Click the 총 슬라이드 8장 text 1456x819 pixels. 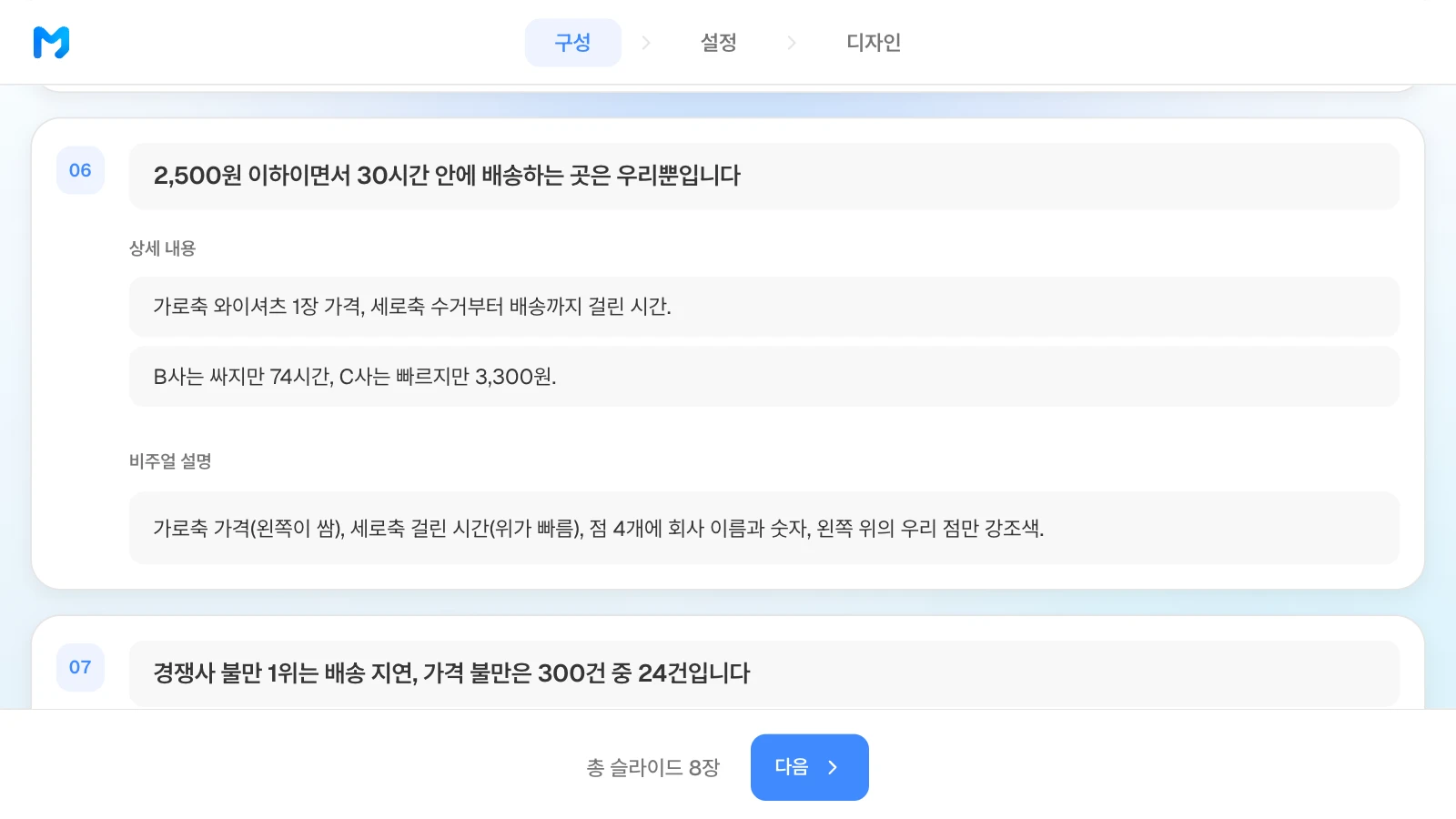tap(653, 768)
